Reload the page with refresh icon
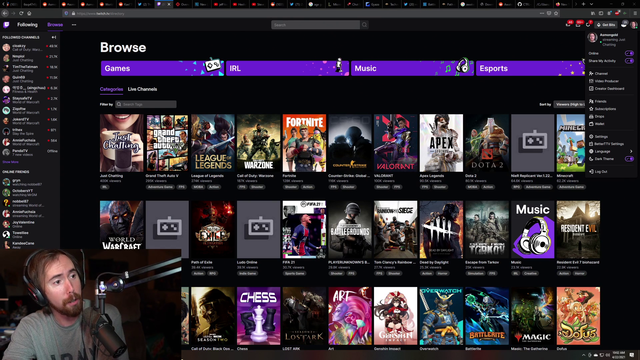This screenshot has height=360, width=640. click(x=21, y=13)
